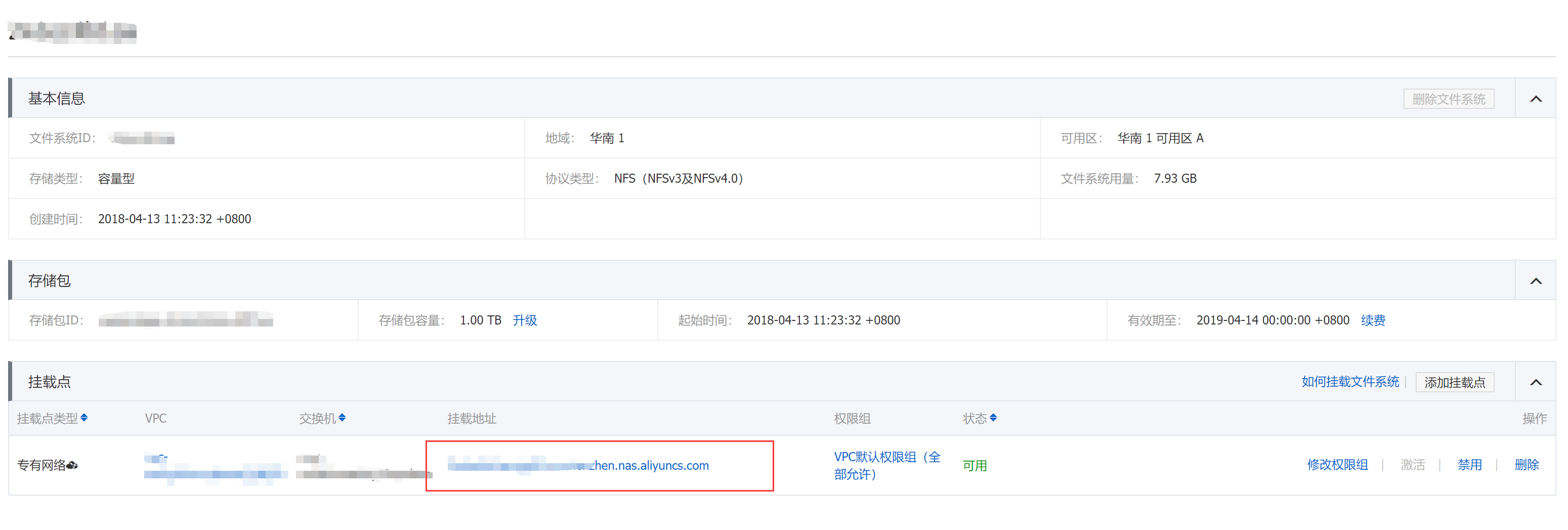
Task: Click the 续费 renewal link
Action: coord(1372,320)
